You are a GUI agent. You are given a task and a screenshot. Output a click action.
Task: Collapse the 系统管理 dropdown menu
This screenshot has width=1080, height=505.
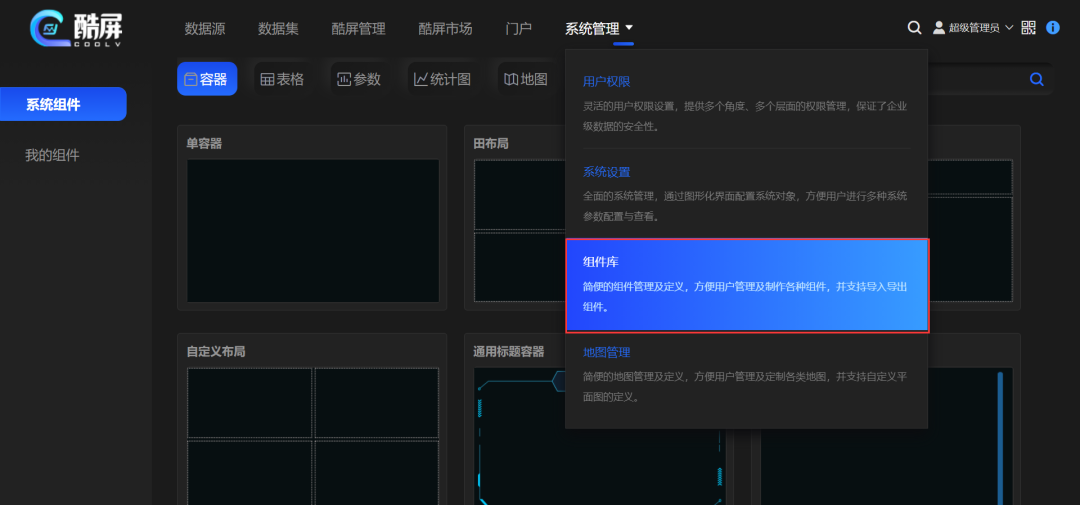(x=599, y=29)
